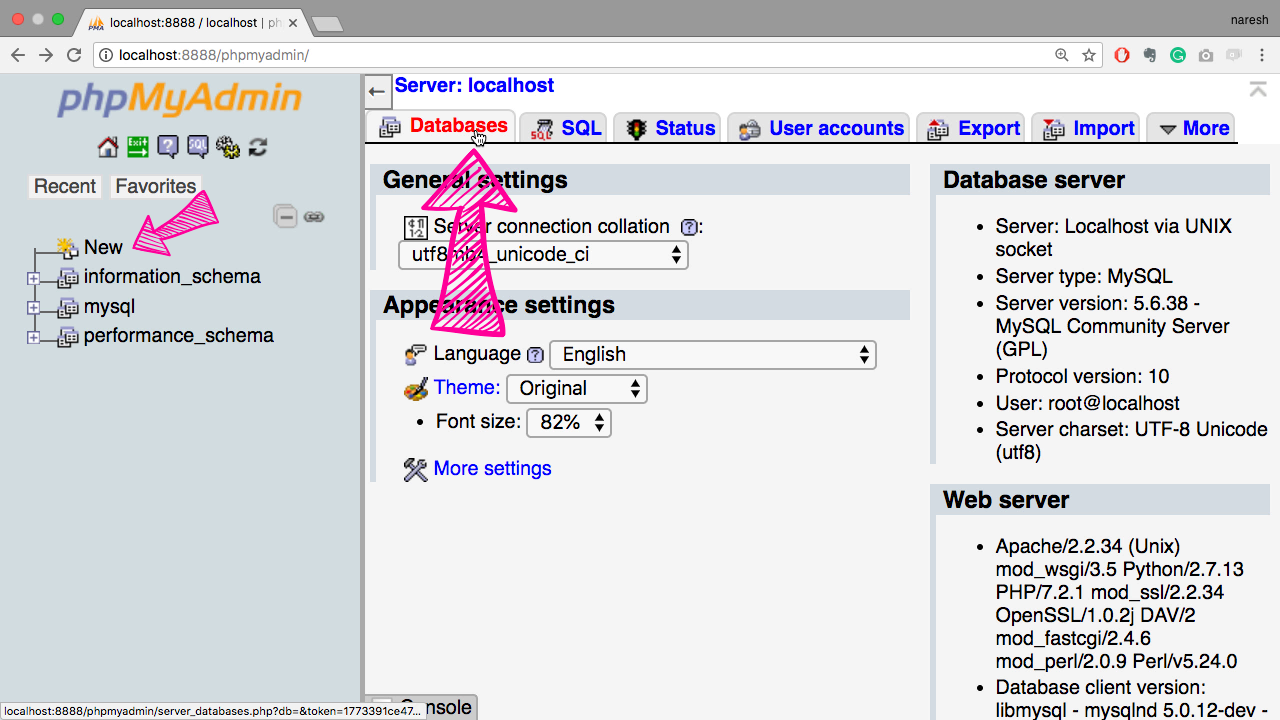This screenshot has width=1280, height=720.
Task: Click browser zoom magnifier icon in address bar
Action: [x=1062, y=55]
